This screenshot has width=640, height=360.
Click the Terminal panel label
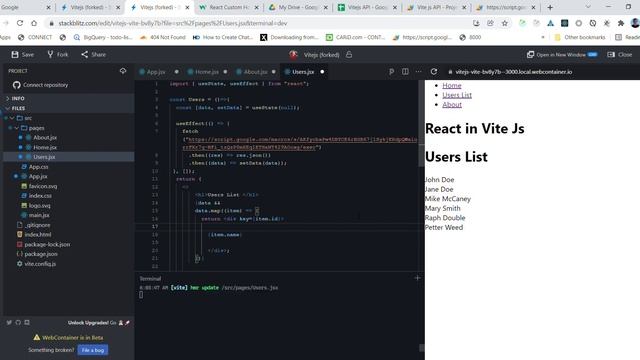[150, 279]
